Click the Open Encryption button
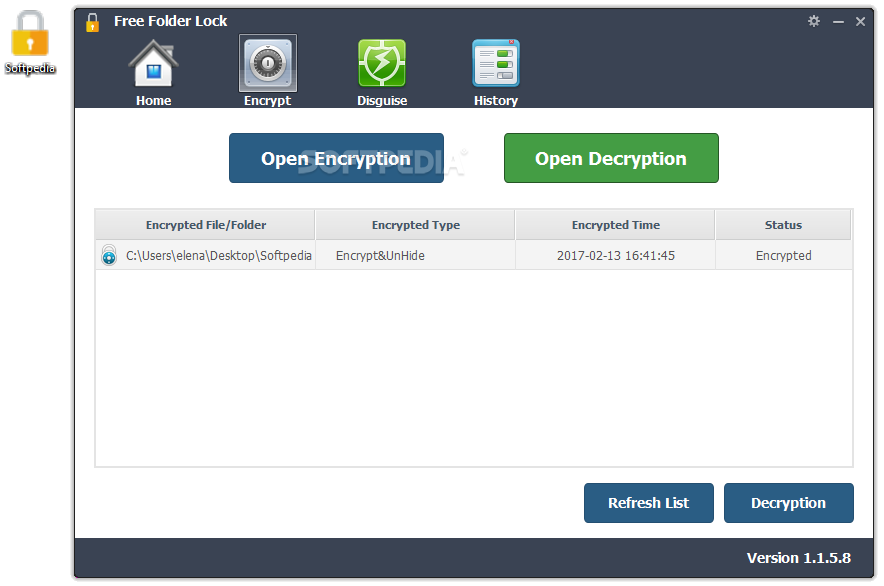The width and height of the screenshot is (884, 586). click(336, 158)
